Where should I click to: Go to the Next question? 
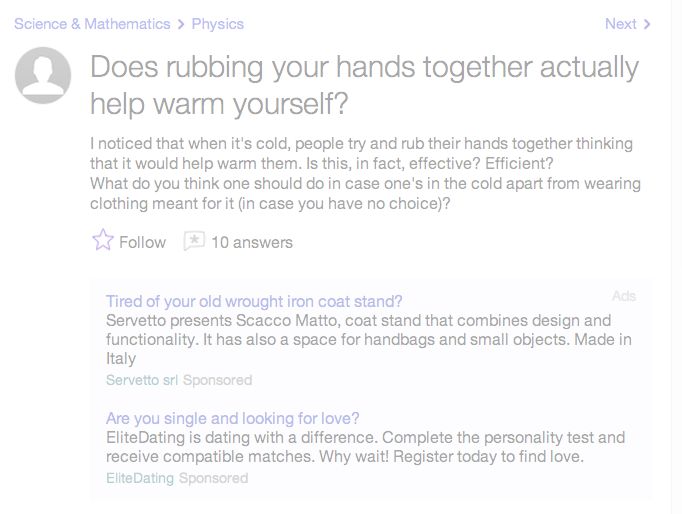click(x=620, y=24)
